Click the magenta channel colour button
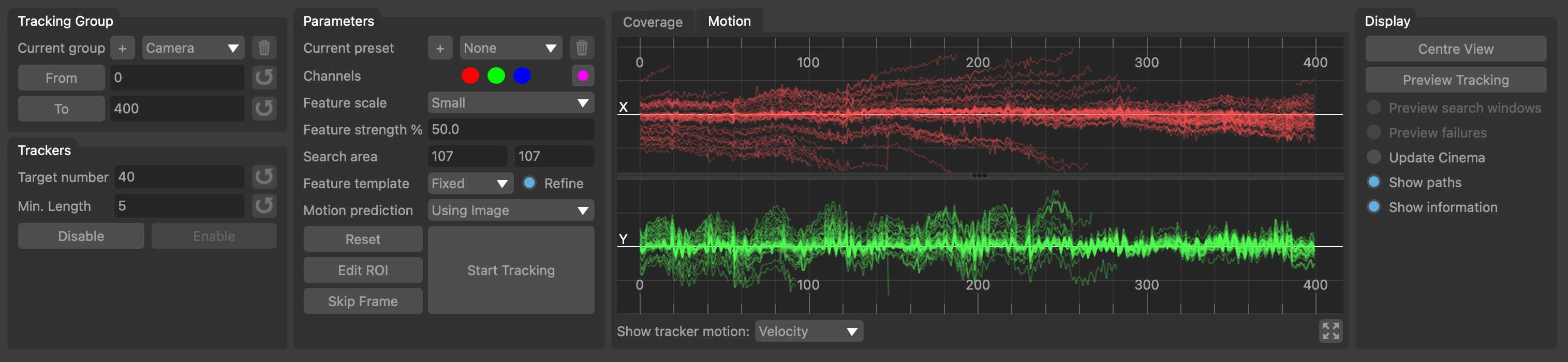The width and height of the screenshot is (1568, 362). pos(583,76)
